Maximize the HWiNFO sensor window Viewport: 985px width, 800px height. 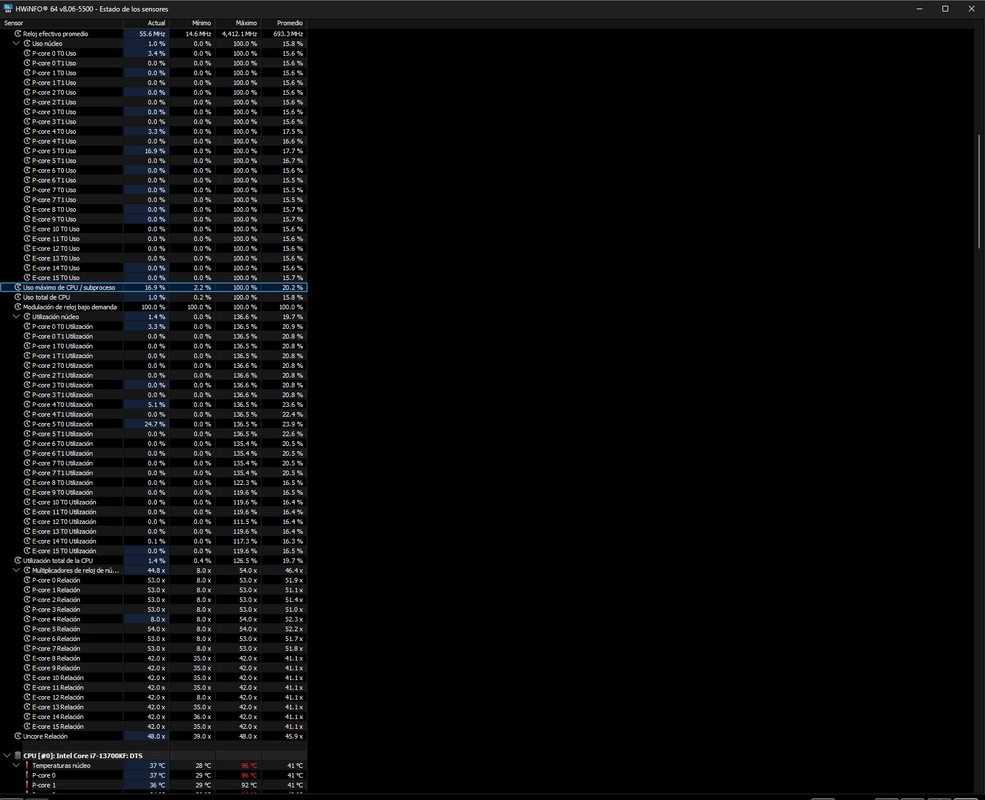(945, 9)
